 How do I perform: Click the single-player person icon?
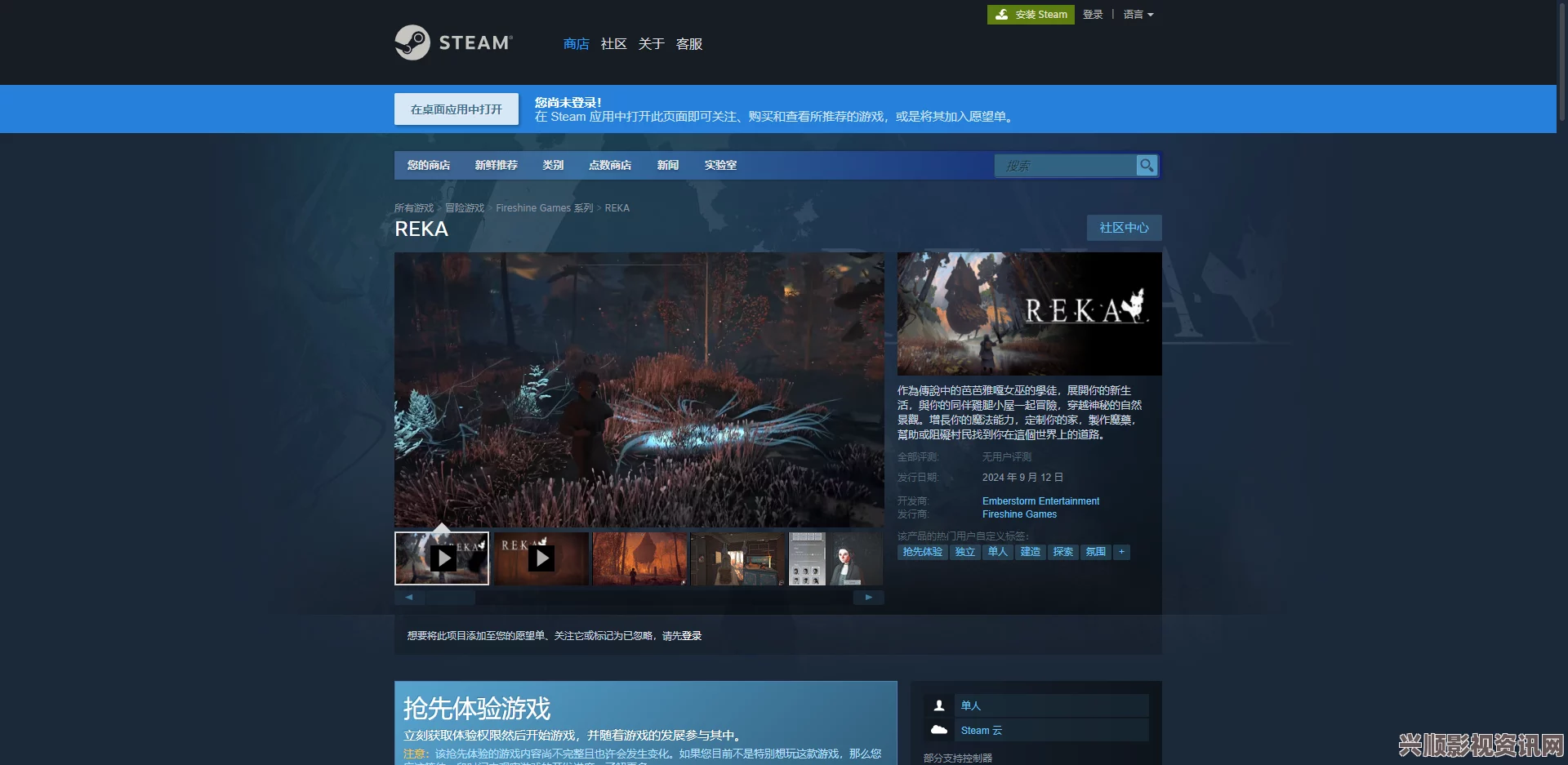tap(939, 705)
